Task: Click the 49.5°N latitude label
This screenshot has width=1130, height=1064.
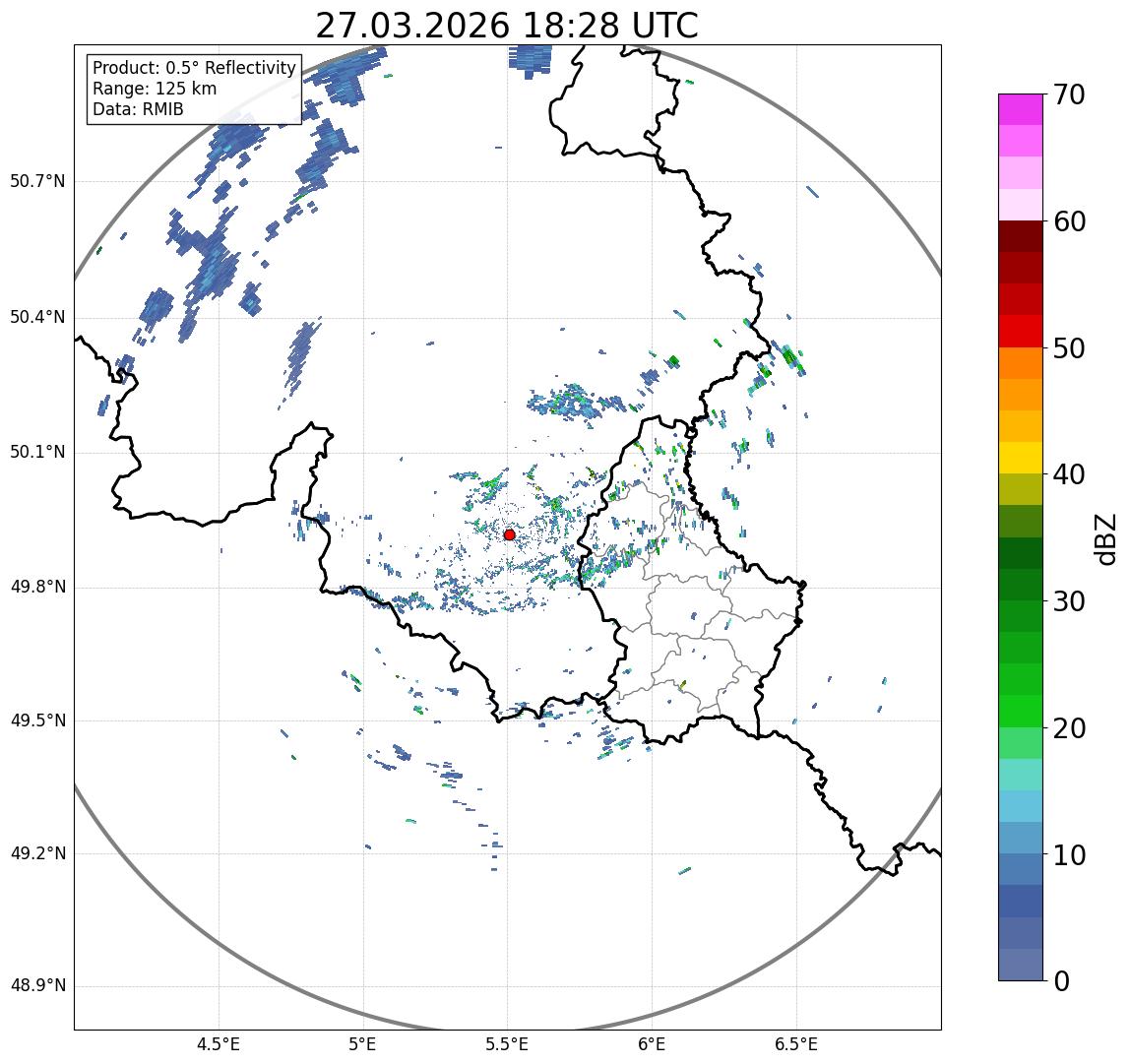Action: [x=36, y=720]
